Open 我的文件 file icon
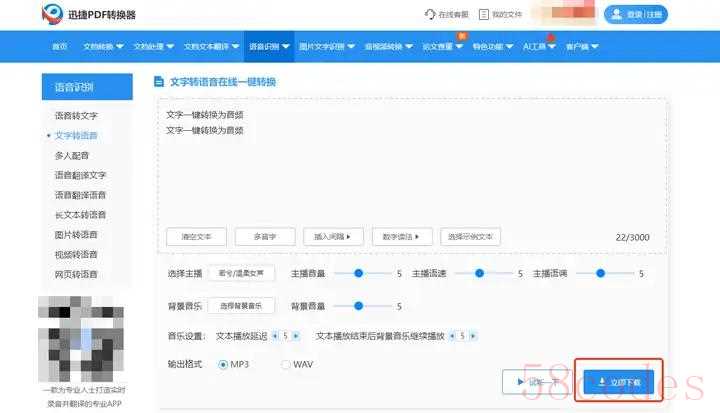The height and width of the screenshot is (413, 720). click(x=484, y=15)
